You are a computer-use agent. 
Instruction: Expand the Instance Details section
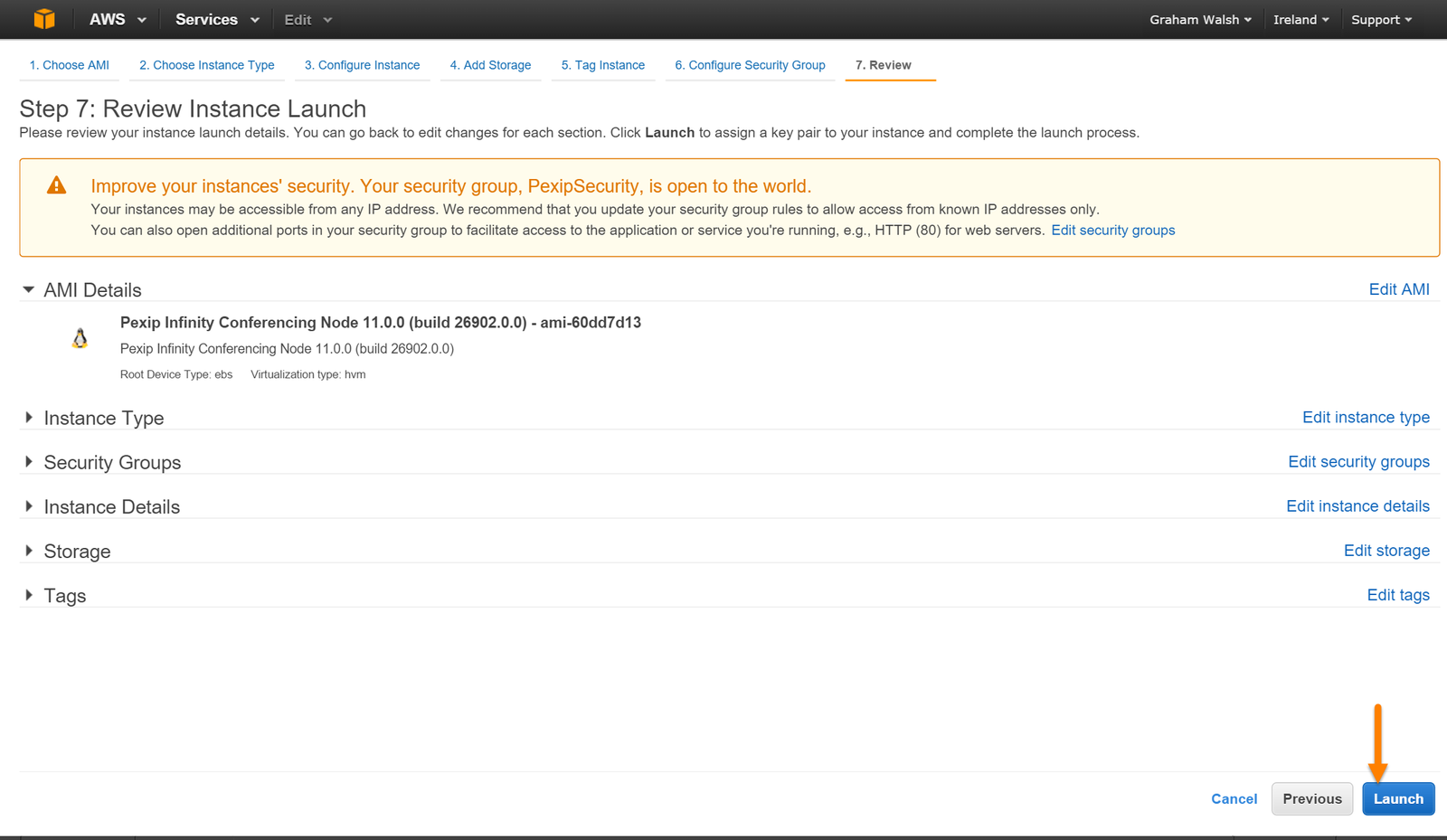coord(29,506)
